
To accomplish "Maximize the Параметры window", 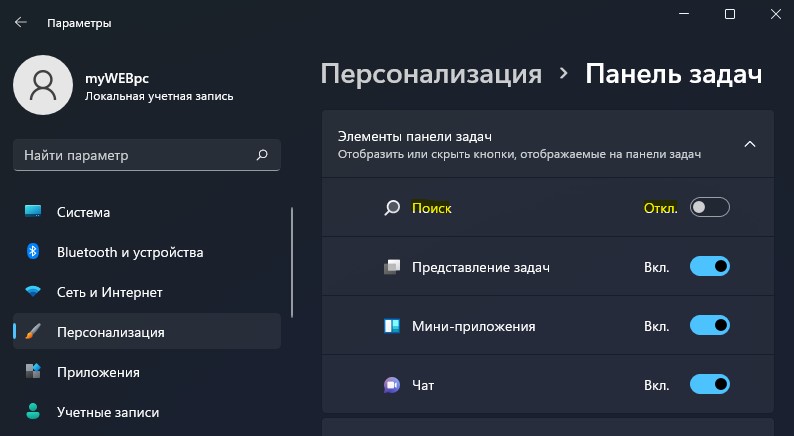I will [730, 14].
